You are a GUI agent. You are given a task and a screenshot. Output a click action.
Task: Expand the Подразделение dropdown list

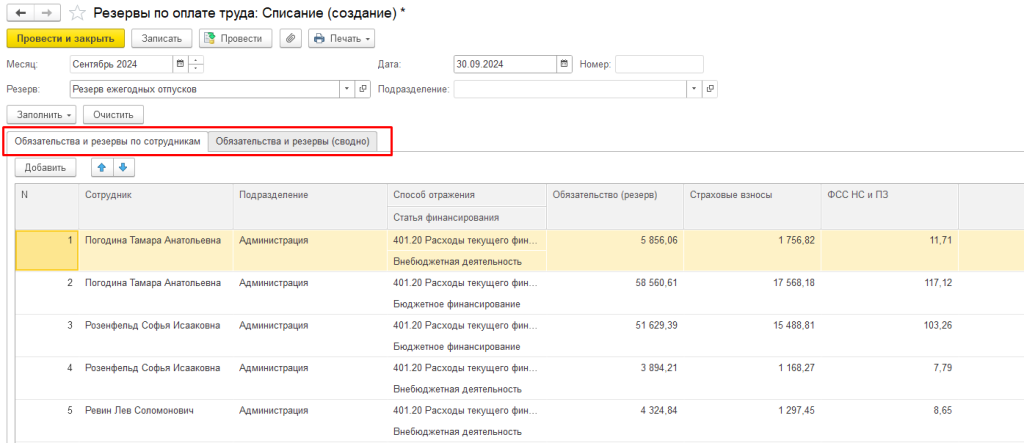[x=694, y=89]
